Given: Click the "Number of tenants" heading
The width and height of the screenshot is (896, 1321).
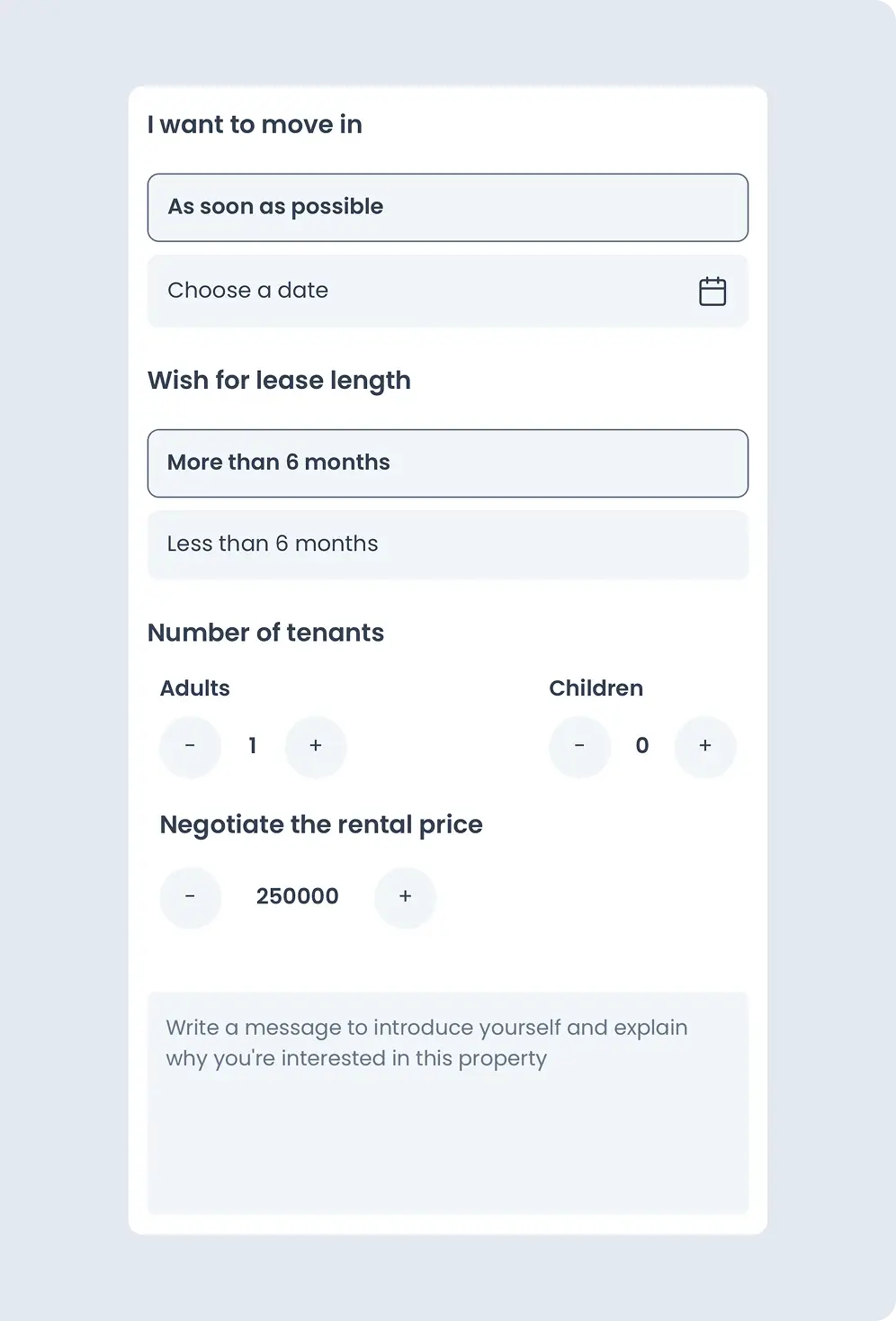Looking at the screenshot, I should 265,634.
